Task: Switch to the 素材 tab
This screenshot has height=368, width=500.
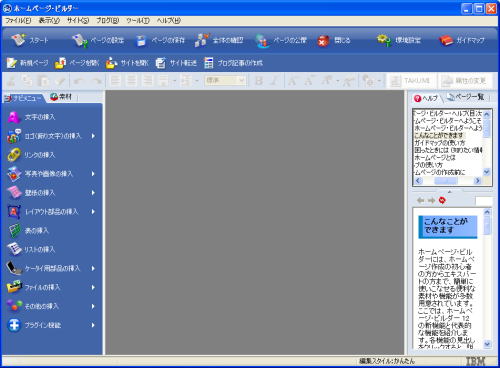Action: click(61, 97)
